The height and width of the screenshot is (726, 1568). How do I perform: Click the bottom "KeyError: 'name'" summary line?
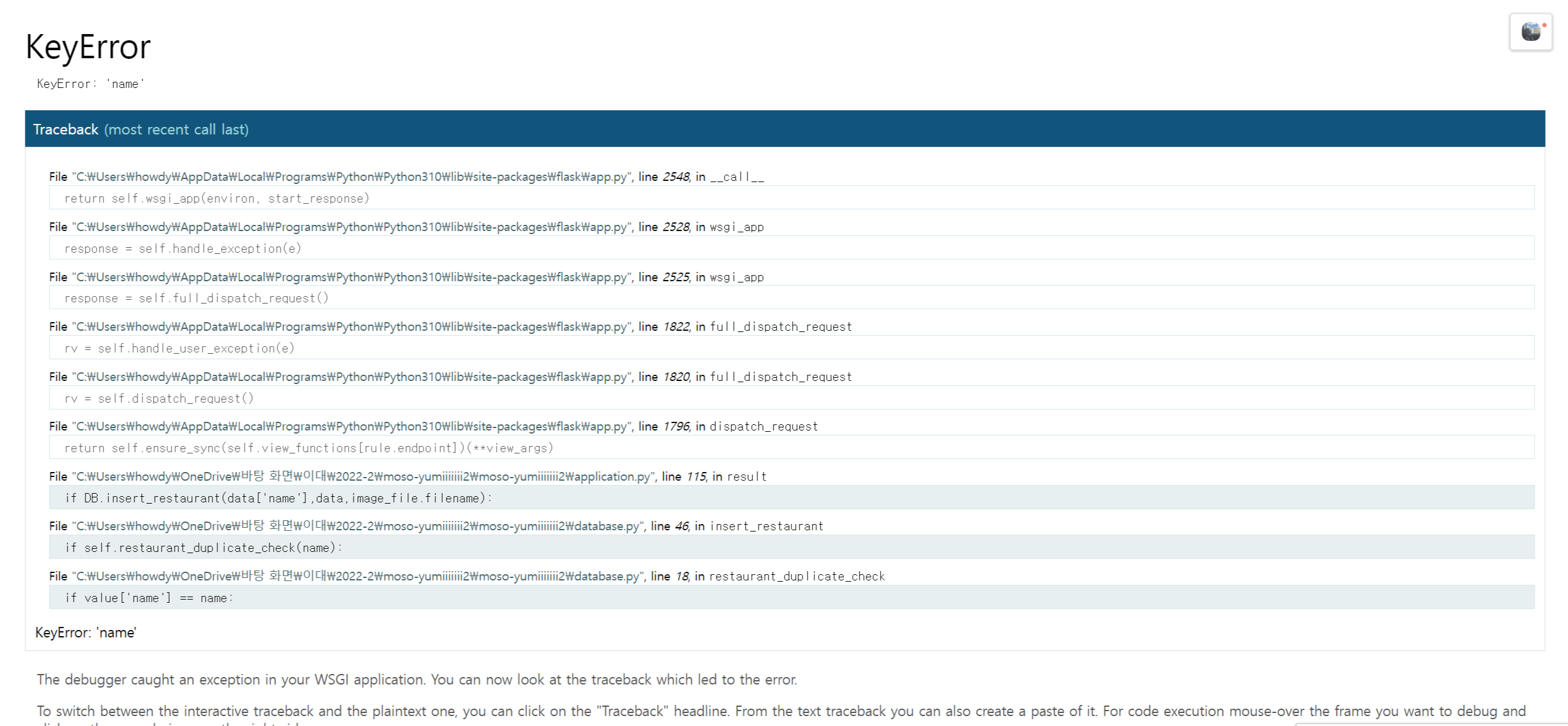pyautogui.click(x=85, y=632)
